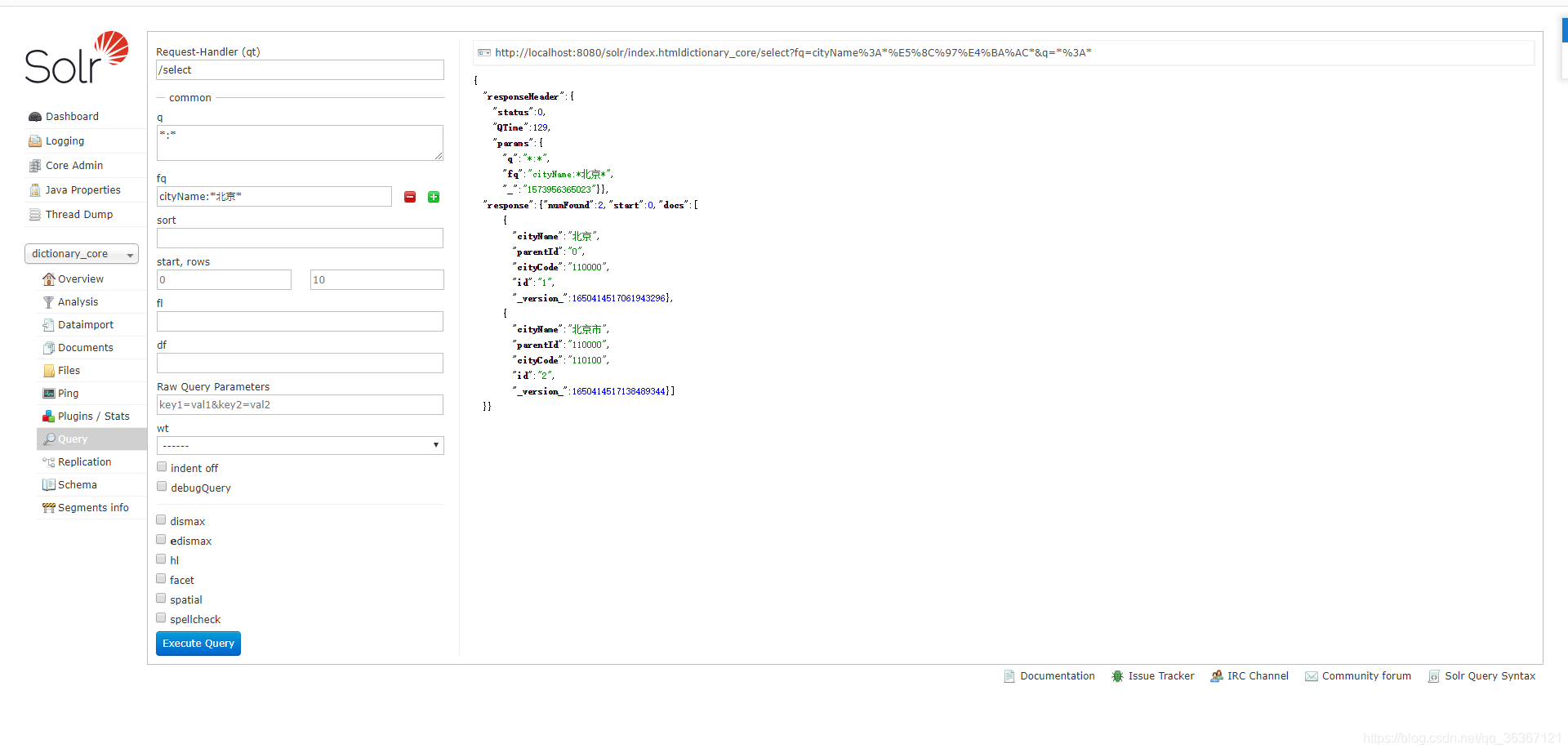This screenshot has height=753, width=1568.
Task: Click the Analysis funnel icon
Action: tap(49, 302)
